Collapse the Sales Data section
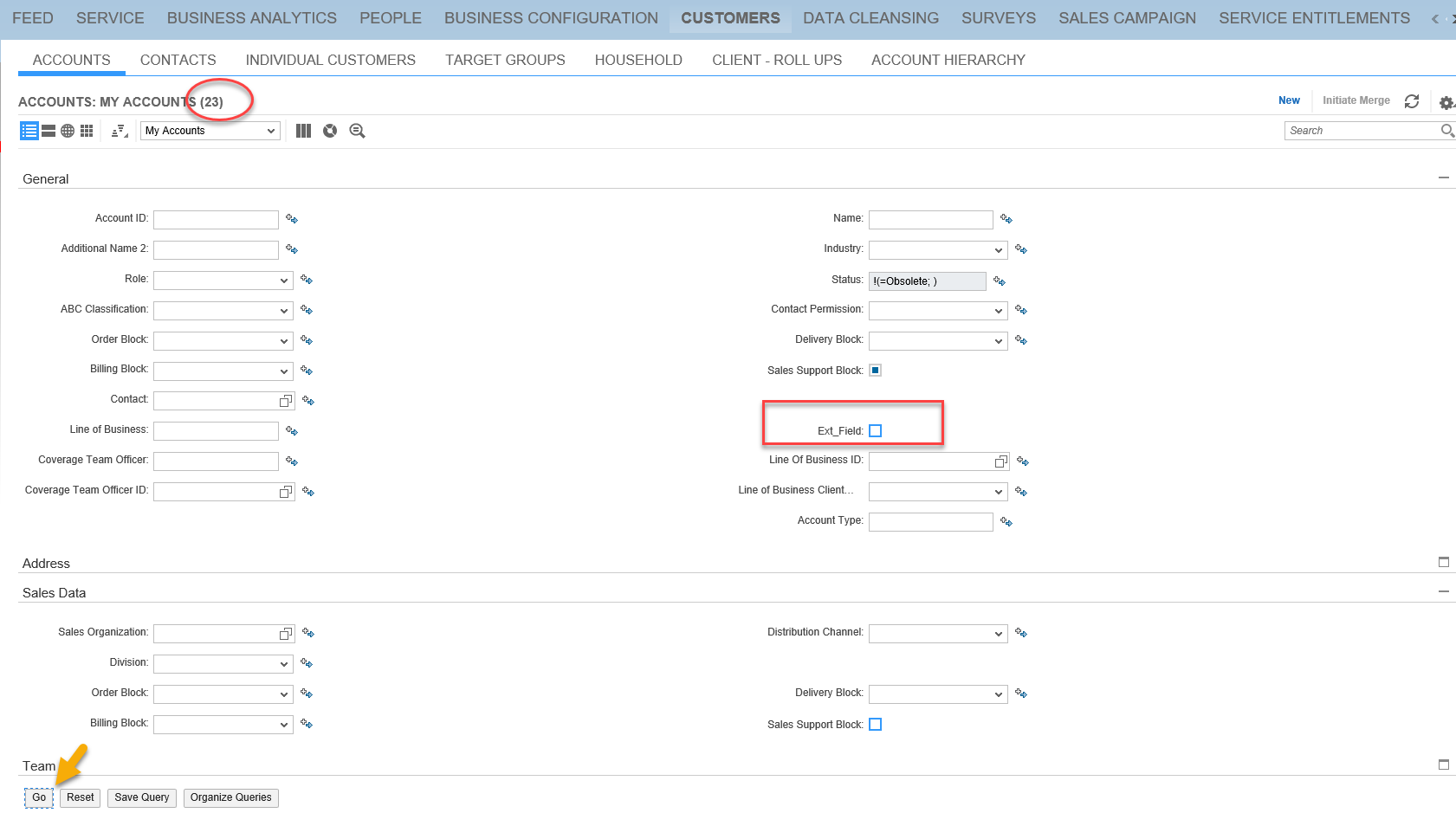This screenshot has height=813, width=1456. [x=1443, y=591]
